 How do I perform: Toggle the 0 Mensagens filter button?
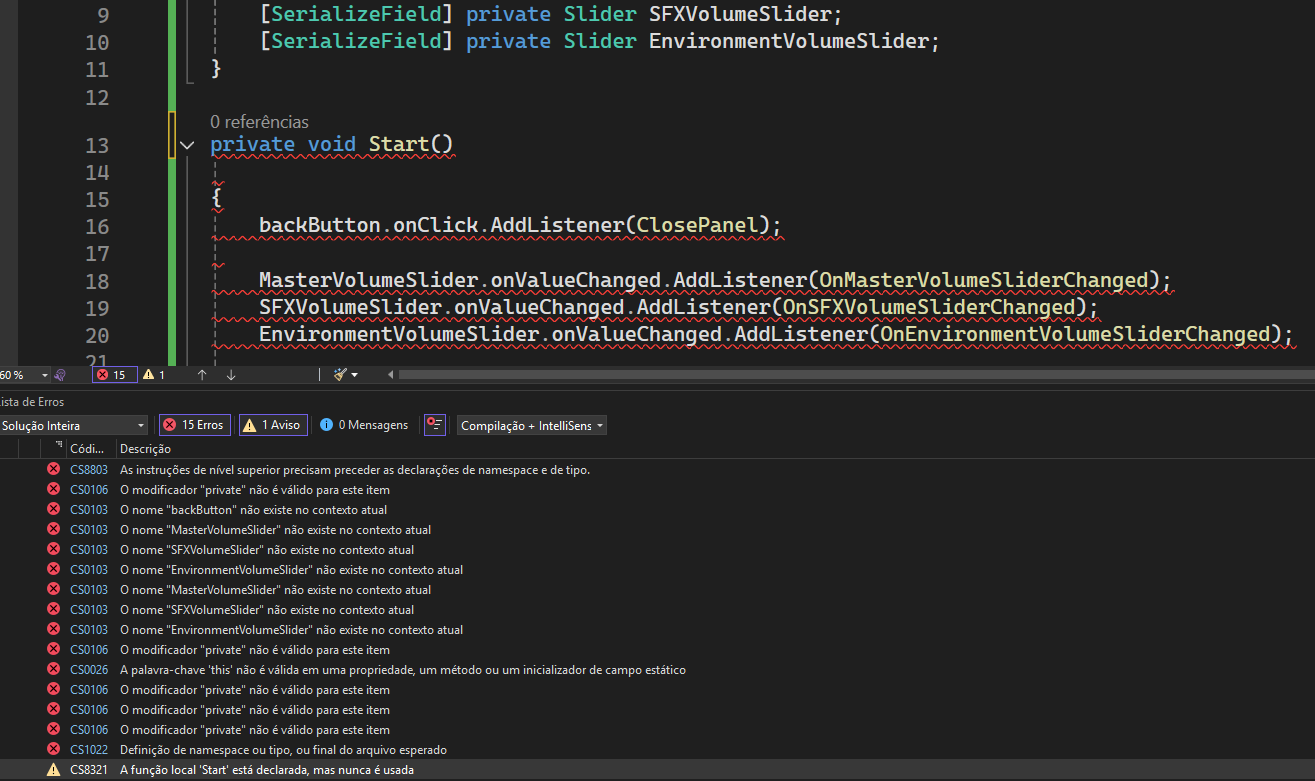pyautogui.click(x=364, y=425)
